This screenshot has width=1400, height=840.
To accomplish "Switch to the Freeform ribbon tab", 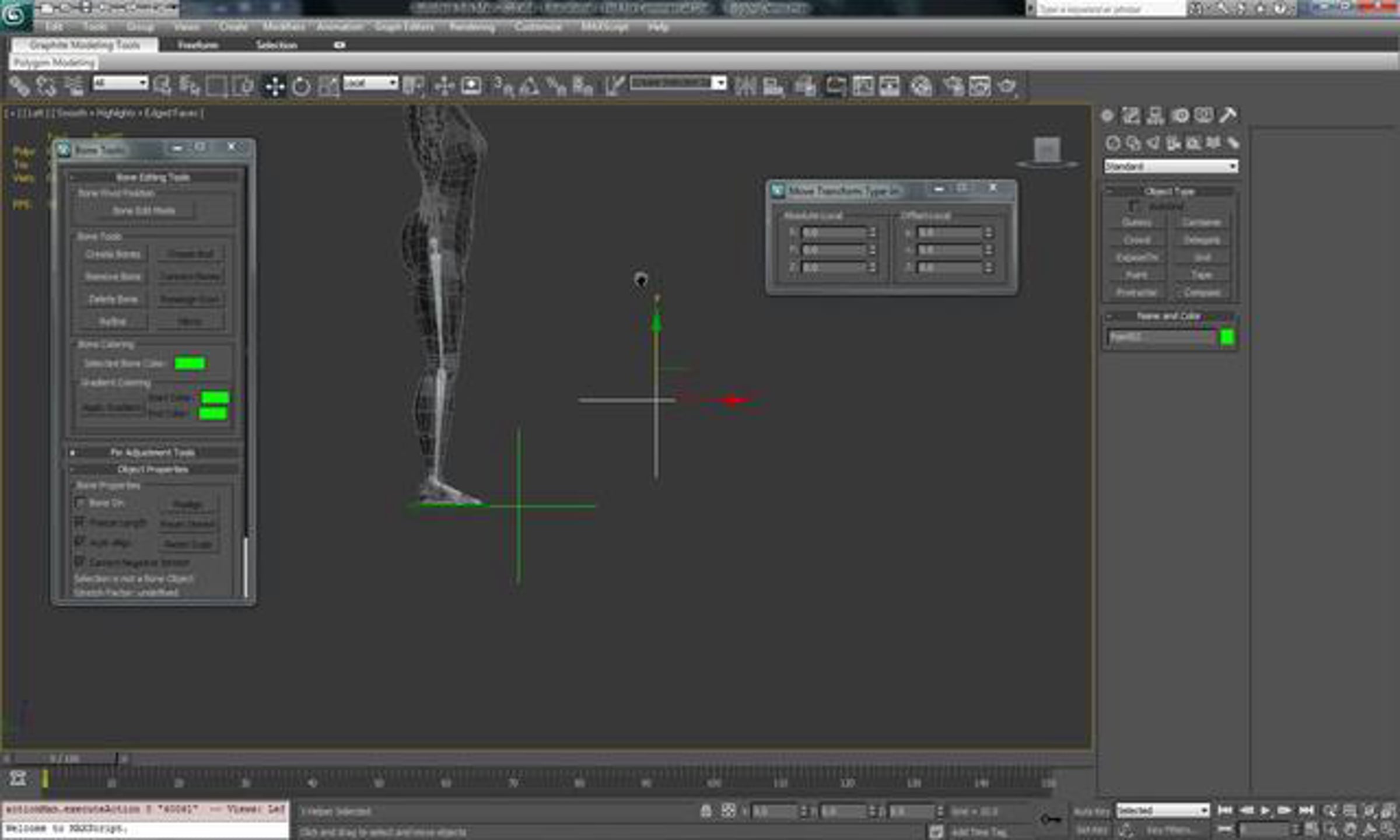I will pos(198,45).
